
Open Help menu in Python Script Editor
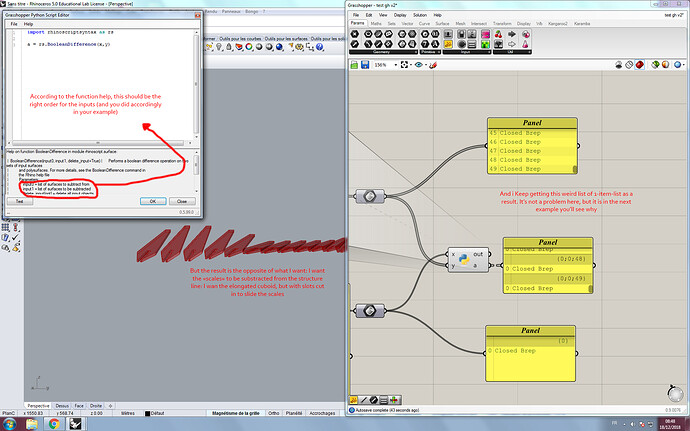28,24
